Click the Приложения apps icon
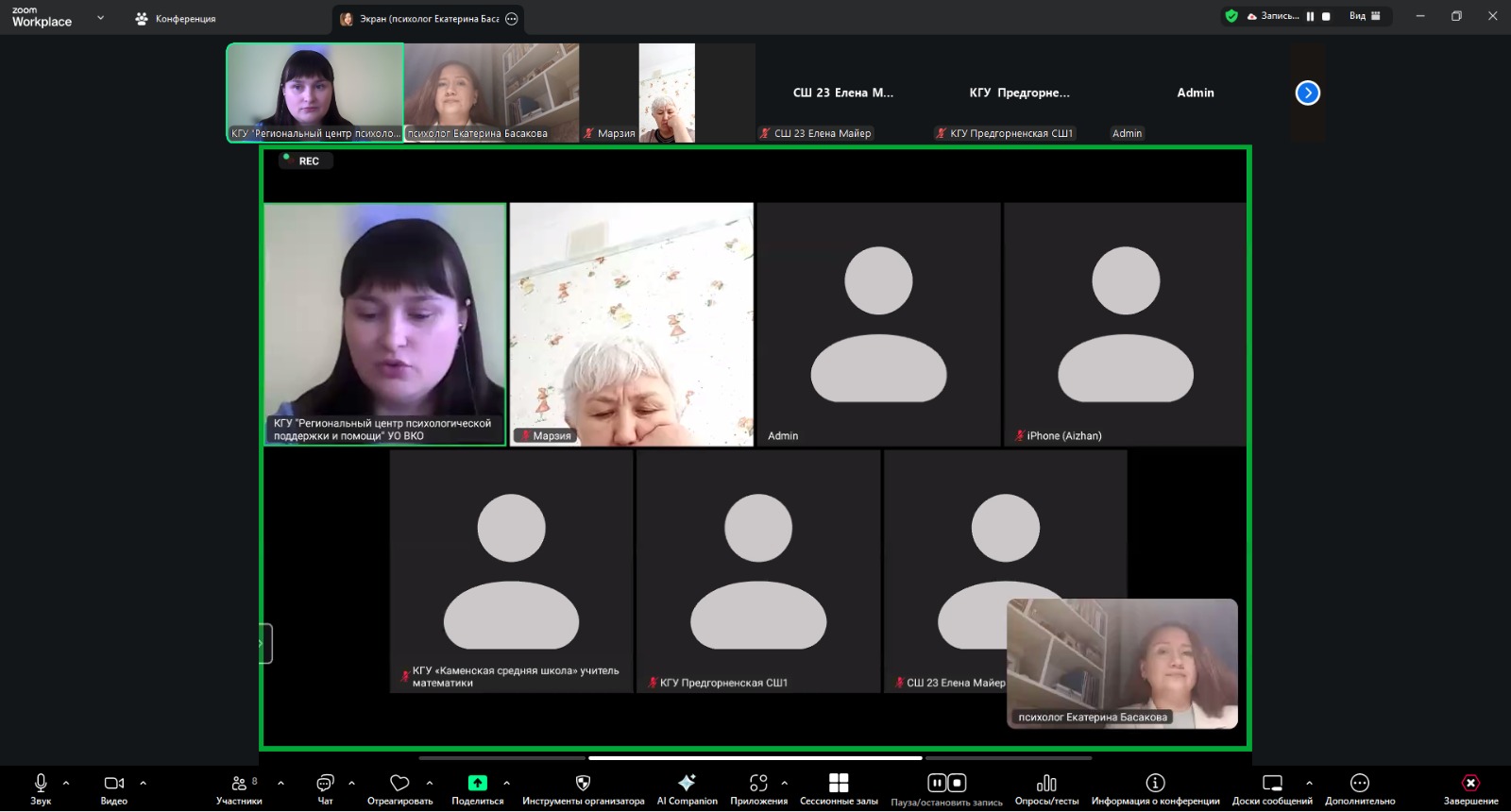Screen dimensions: 1511x812 [x=758, y=784]
